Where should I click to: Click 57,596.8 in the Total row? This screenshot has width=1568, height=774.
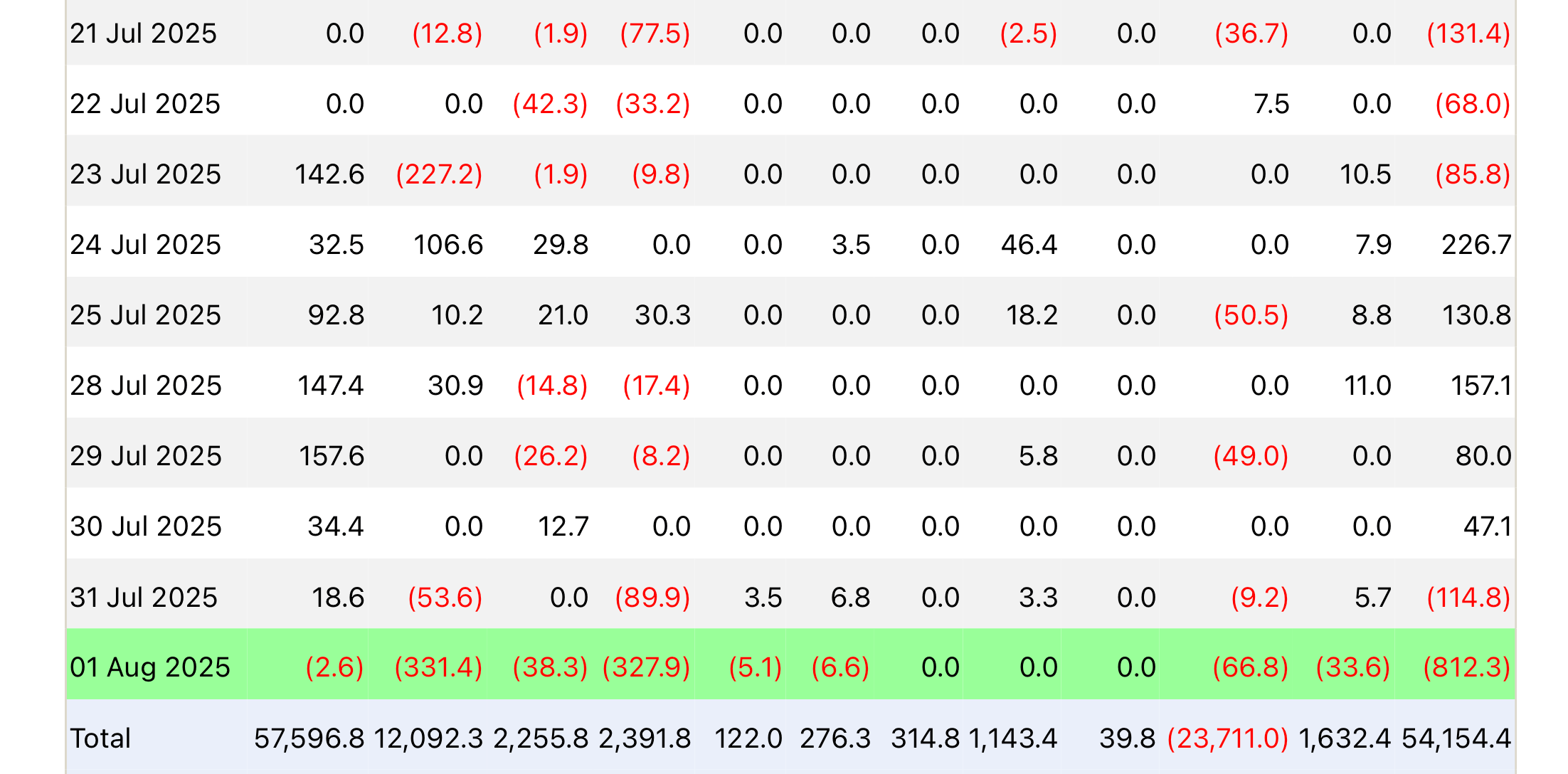pos(309,738)
